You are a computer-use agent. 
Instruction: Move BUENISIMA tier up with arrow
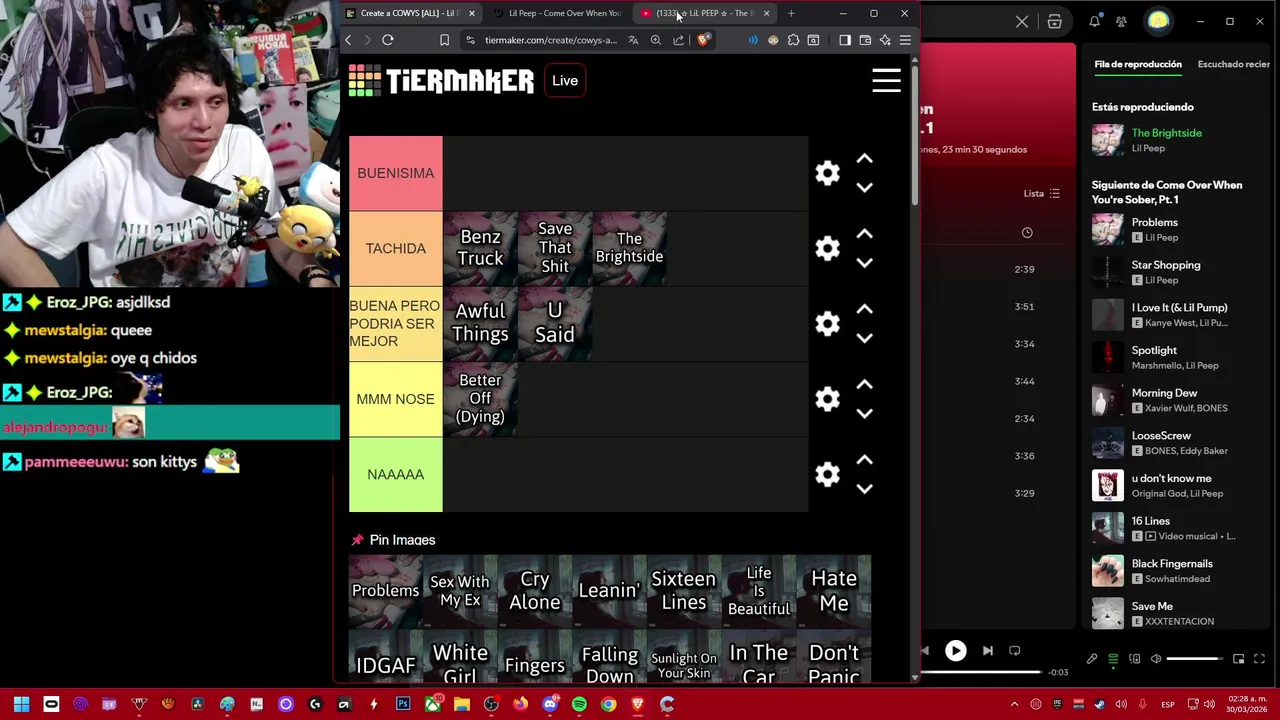pos(865,159)
